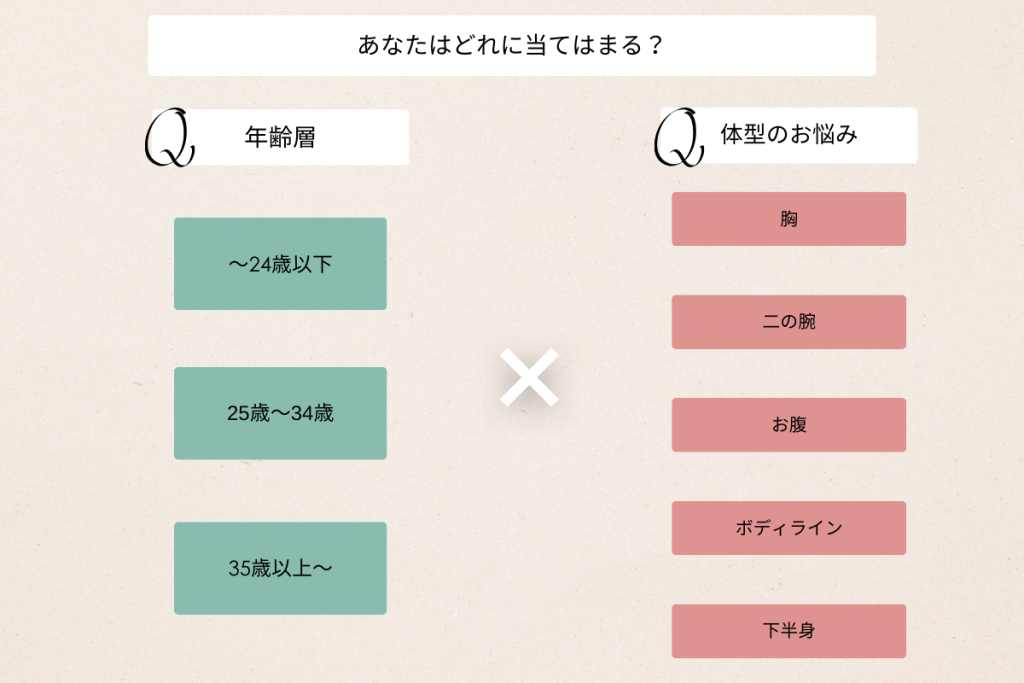Viewport: 1024px width, 683px height.
Task: Click the Q icon beside 体型のお悩み
Action: tap(678, 138)
